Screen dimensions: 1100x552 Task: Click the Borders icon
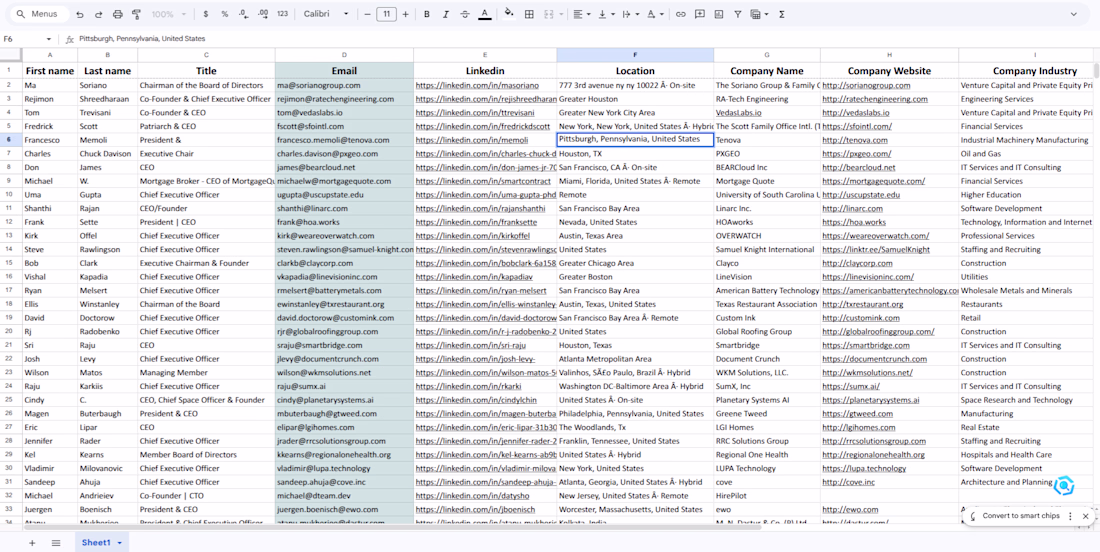click(x=530, y=15)
